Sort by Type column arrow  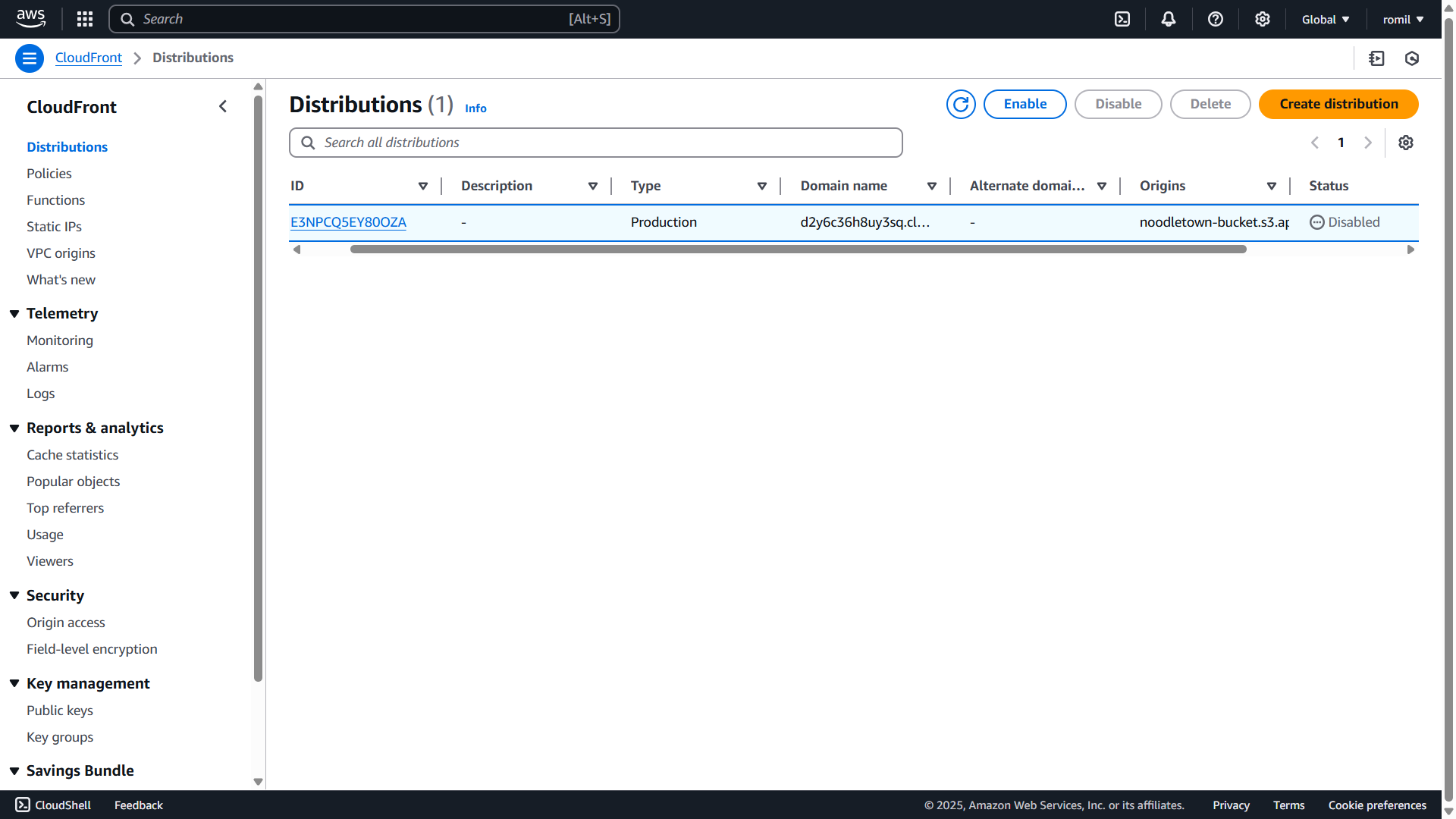click(762, 186)
